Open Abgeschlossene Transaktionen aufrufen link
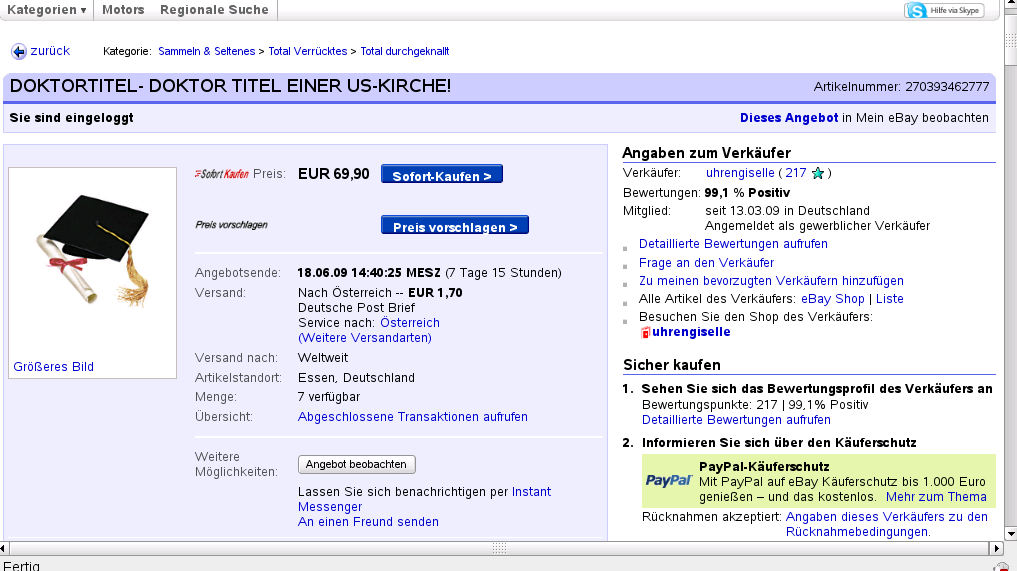 412,417
